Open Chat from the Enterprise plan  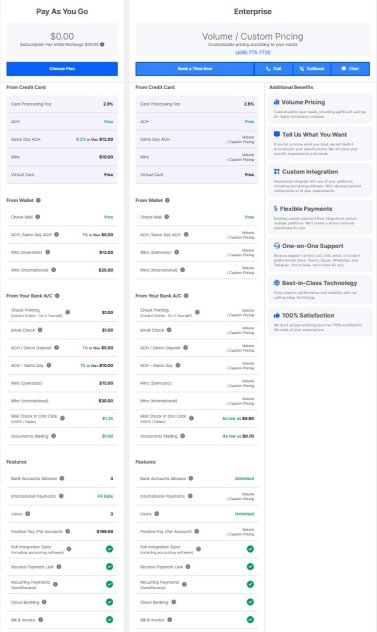coord(350,69)
